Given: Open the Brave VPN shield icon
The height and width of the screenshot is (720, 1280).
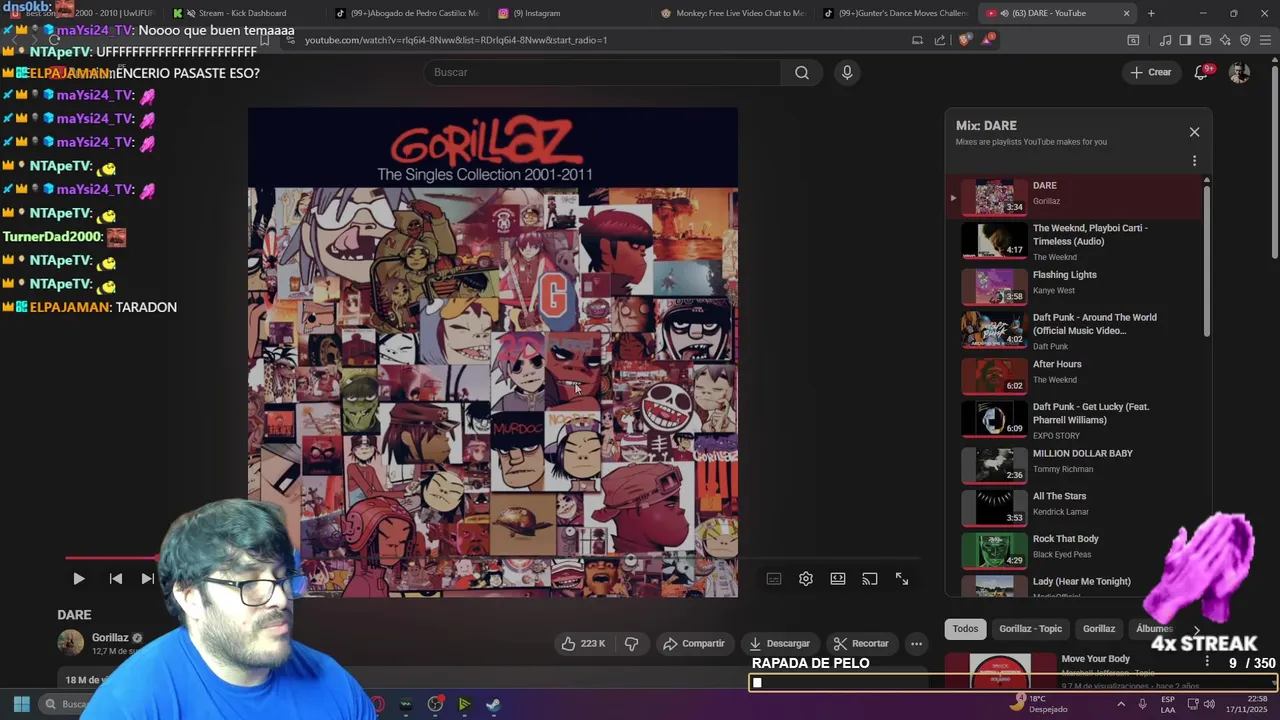Looking at the screenshot, I should pos(1245,40).
